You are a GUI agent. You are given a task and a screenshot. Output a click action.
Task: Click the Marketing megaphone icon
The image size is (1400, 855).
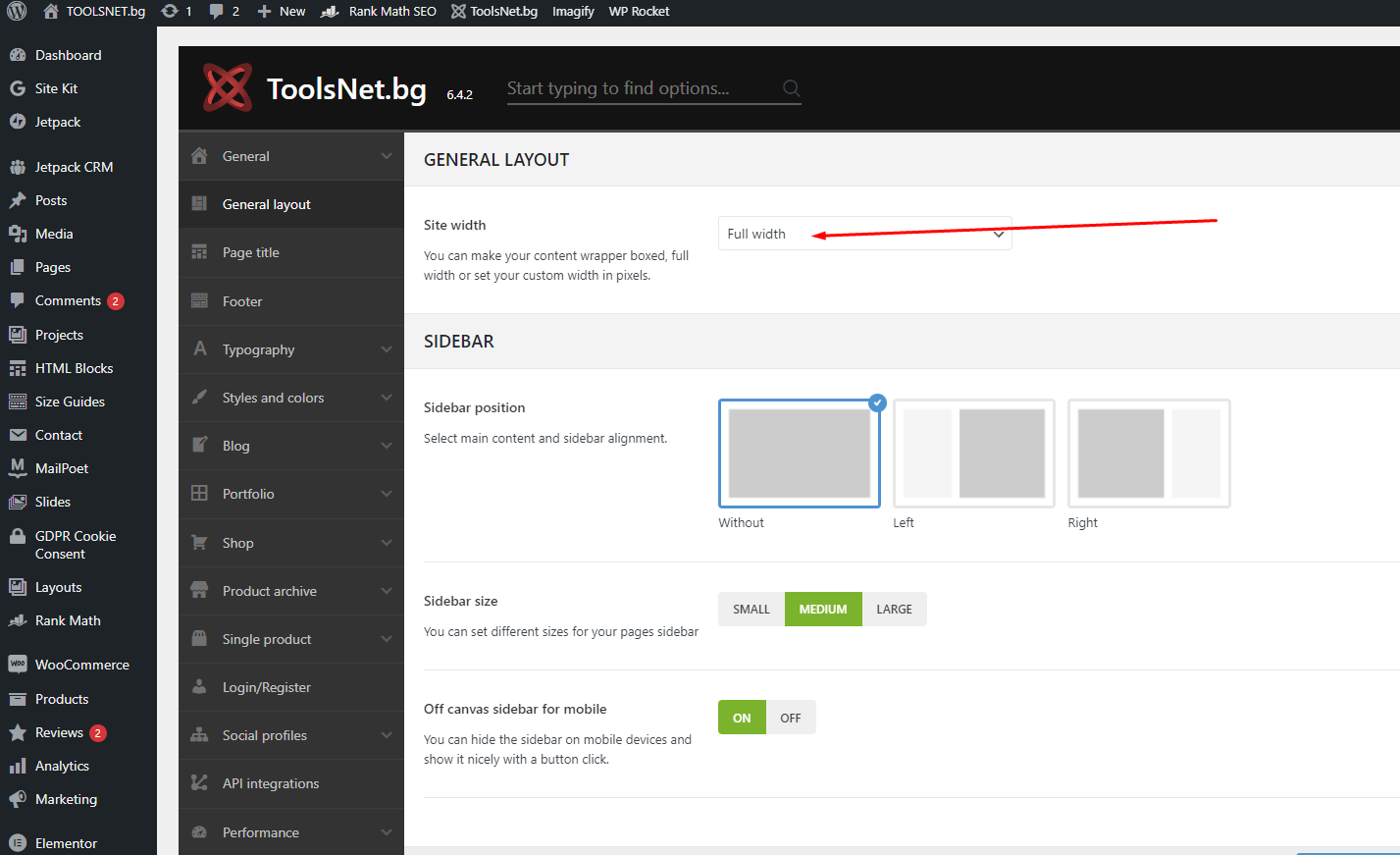pyautogui.click(x=18, y=799)
